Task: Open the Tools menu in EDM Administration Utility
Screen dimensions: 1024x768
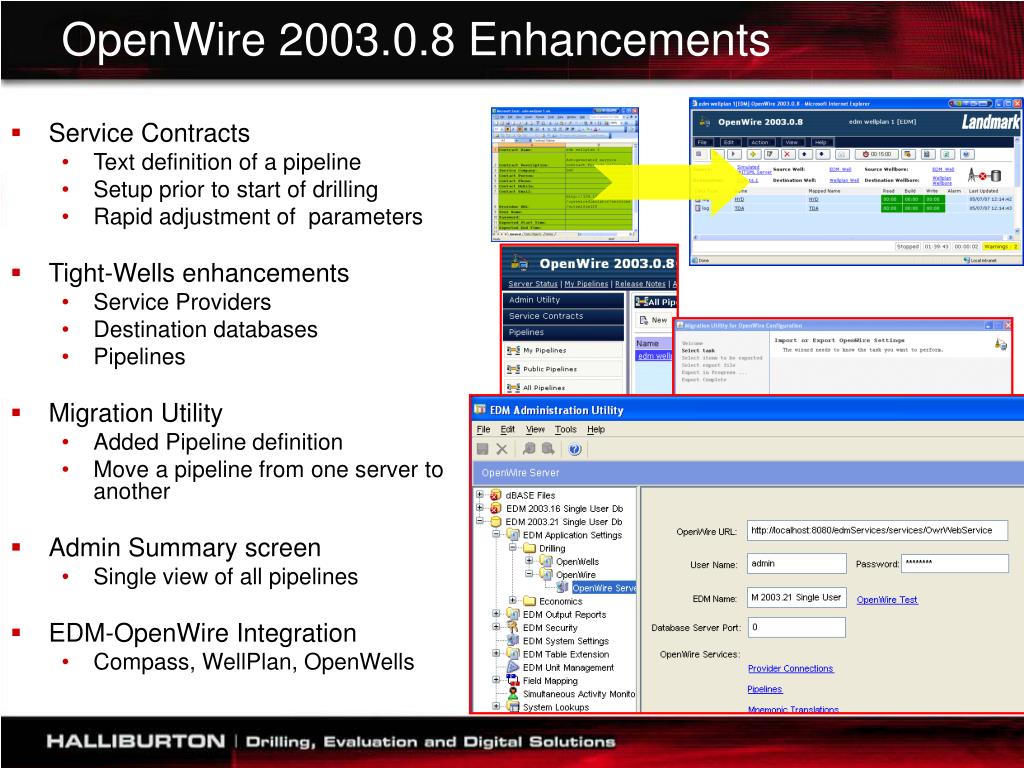Action: point(566,430)
